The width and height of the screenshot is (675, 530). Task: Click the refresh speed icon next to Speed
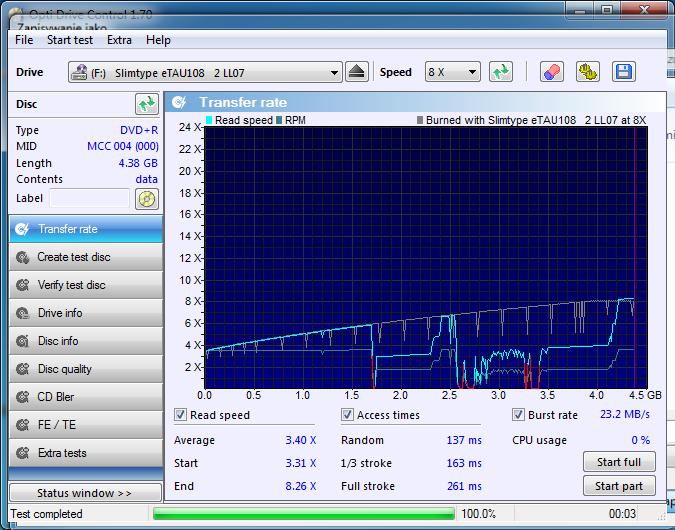pyautogui.click(x=501, y=72)
